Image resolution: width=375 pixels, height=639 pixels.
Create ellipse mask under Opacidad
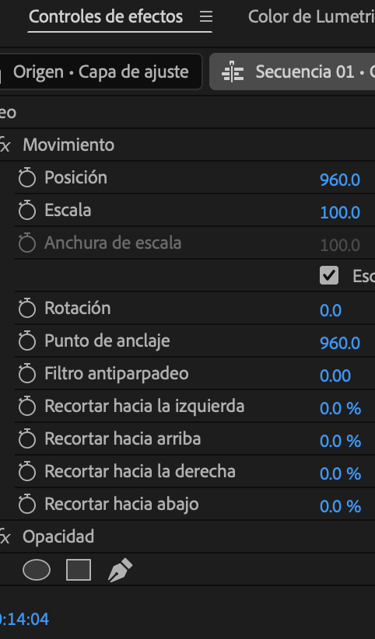click(37, 570)
